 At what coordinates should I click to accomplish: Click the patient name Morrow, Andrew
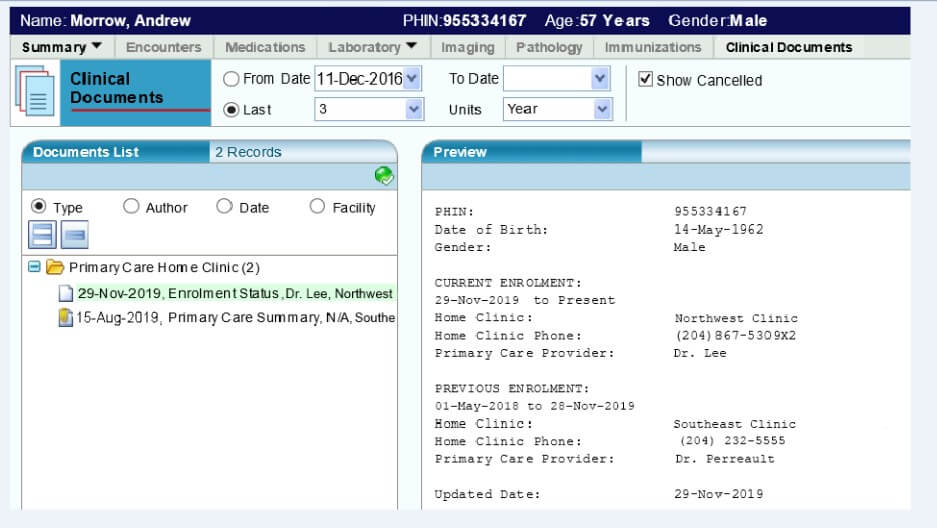(x=130, y=21)
